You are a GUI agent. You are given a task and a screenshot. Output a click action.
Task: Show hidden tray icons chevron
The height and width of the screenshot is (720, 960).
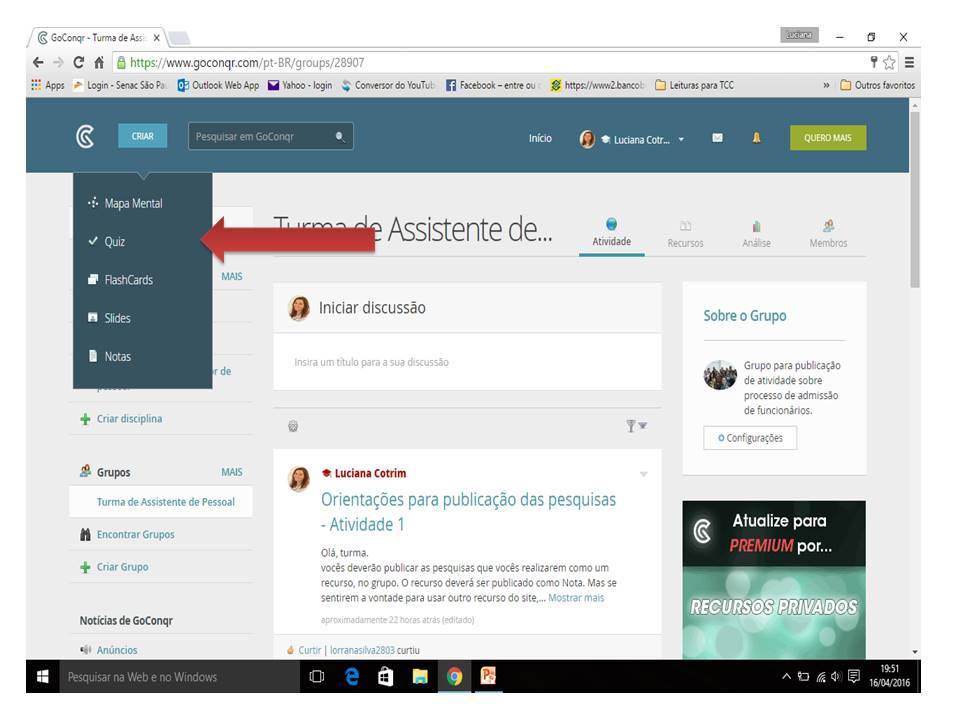click(x=787, y=677)
